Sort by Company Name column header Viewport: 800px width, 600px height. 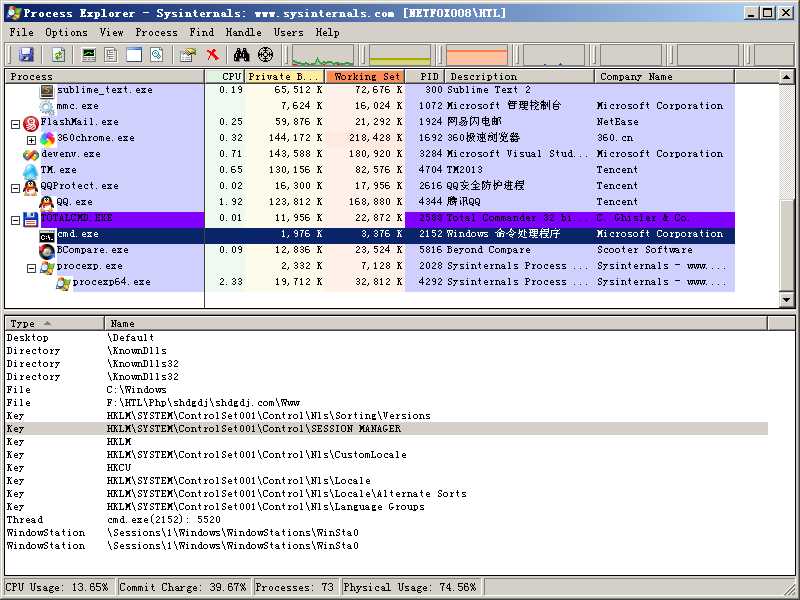pos(665,77)
